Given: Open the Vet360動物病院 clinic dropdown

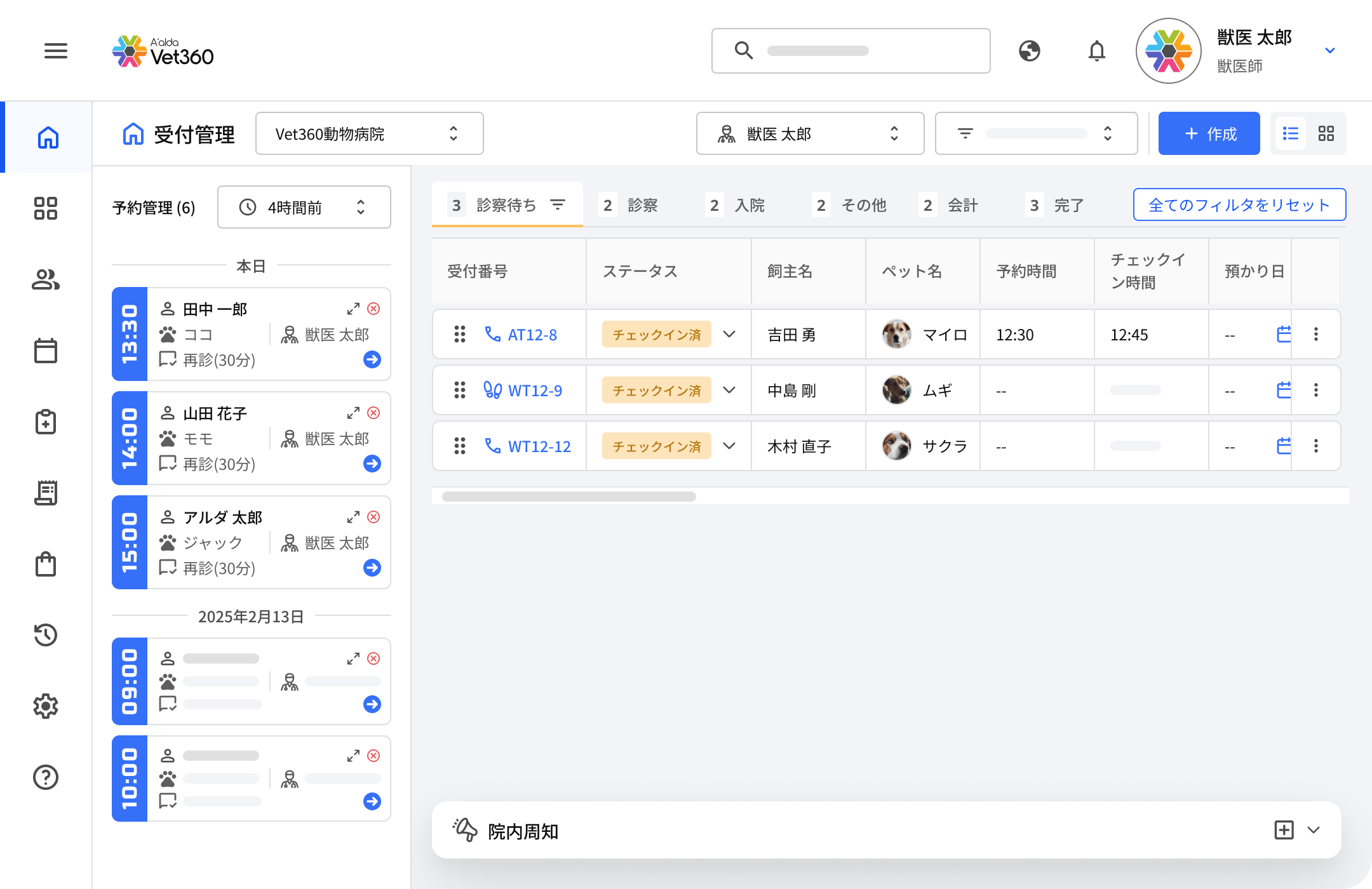Looking at the screenshot, I should click(370, 133).
